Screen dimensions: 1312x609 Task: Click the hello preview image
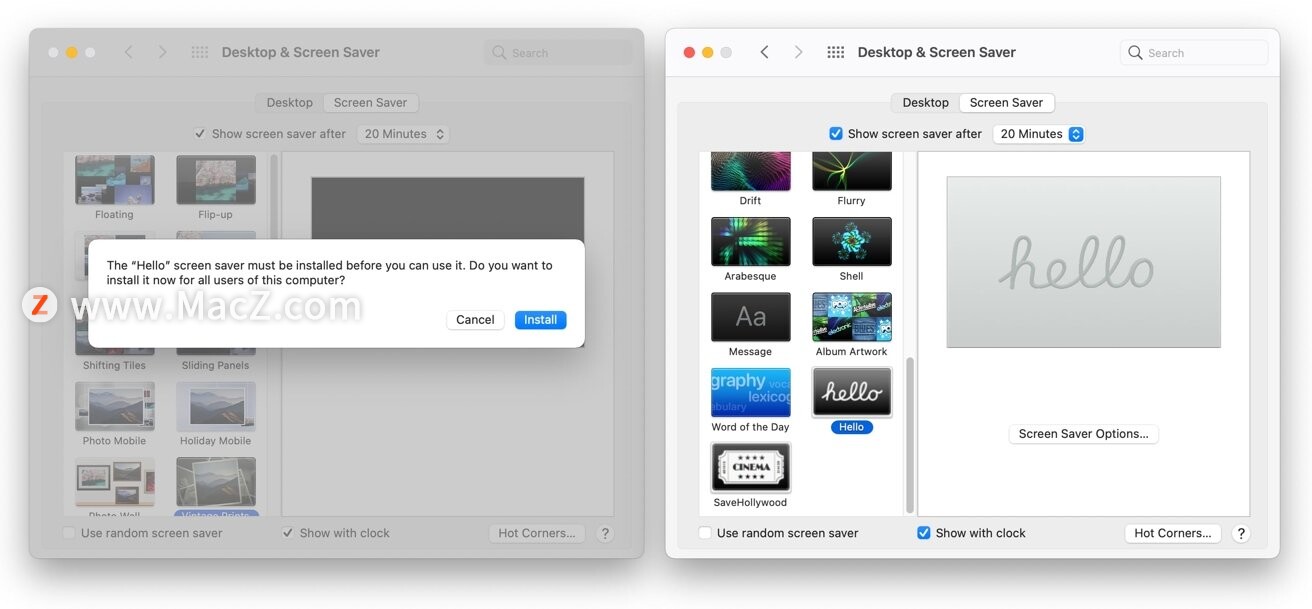tap(1083, 262)
